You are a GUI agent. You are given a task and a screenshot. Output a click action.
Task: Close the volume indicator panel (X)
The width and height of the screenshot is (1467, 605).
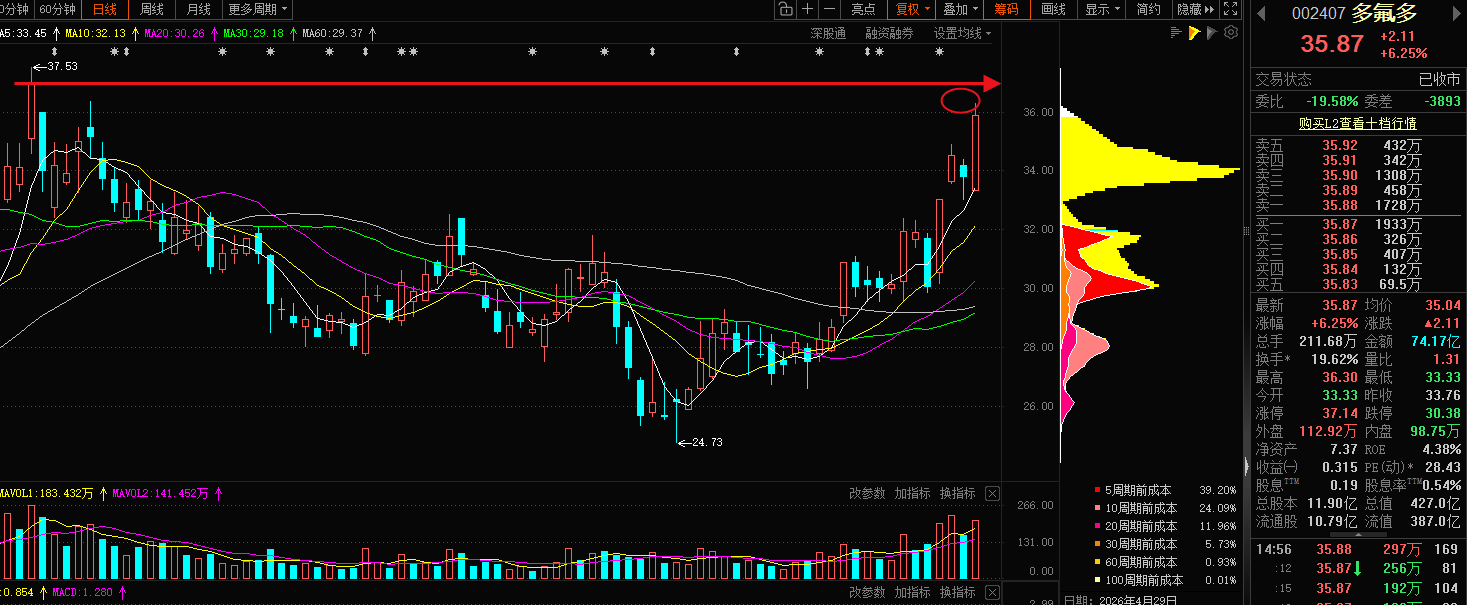tap(992, 493)
